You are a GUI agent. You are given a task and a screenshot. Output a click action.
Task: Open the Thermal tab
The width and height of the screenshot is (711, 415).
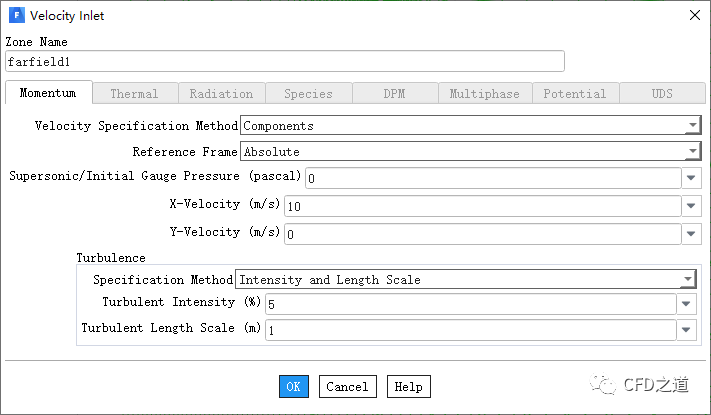[x=134, y=93]
